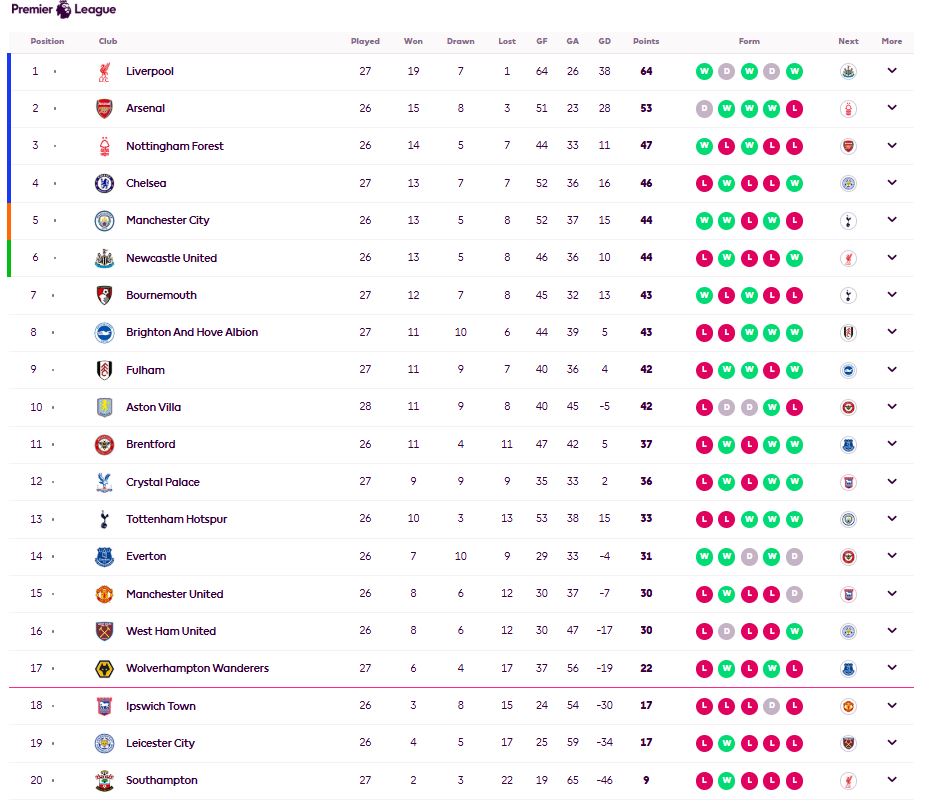Expand the Southampton row chevron
Viewport: 937px width, 807px height.
click(892, 780)
